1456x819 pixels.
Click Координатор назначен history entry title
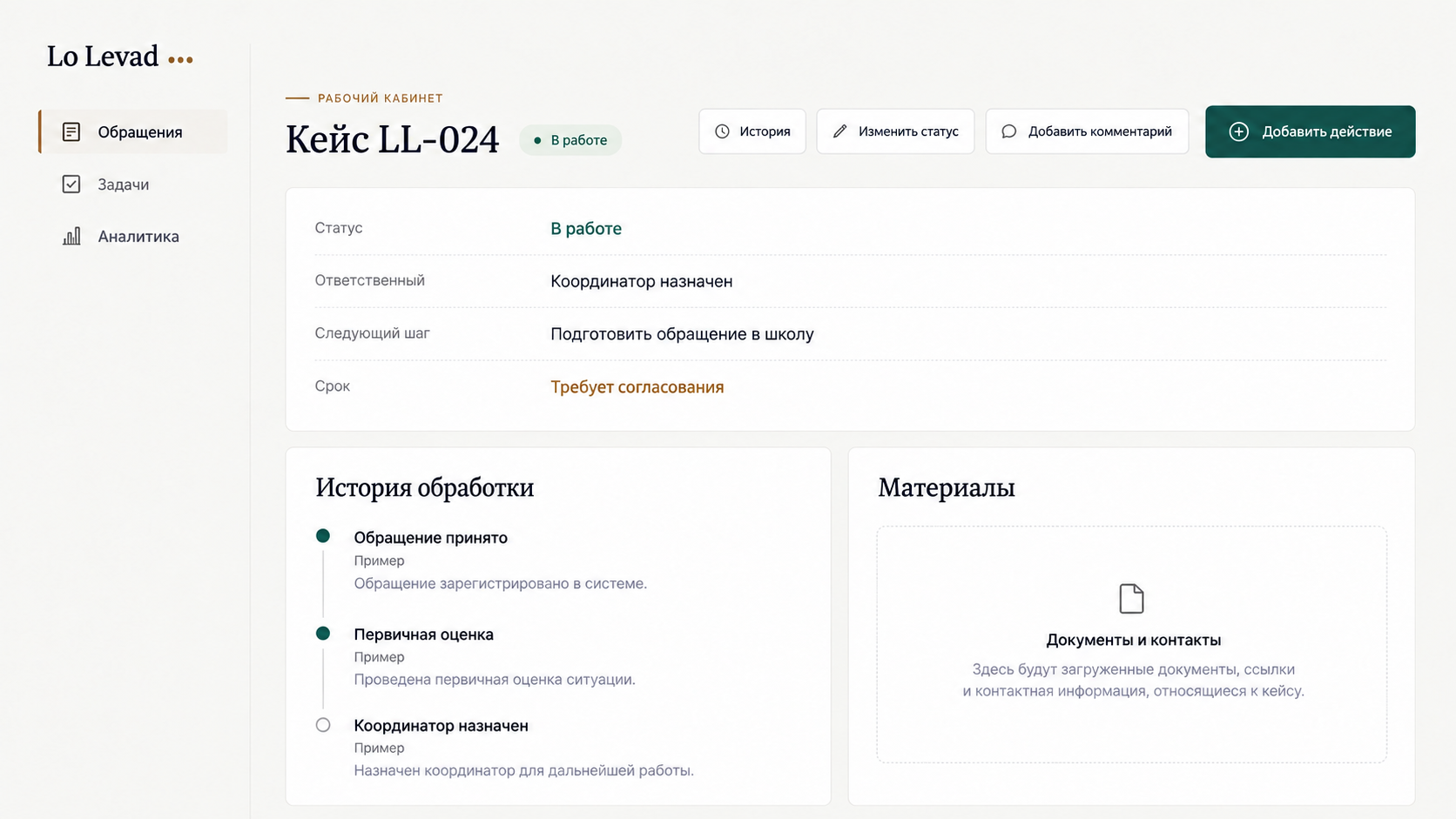pos(441,726)
